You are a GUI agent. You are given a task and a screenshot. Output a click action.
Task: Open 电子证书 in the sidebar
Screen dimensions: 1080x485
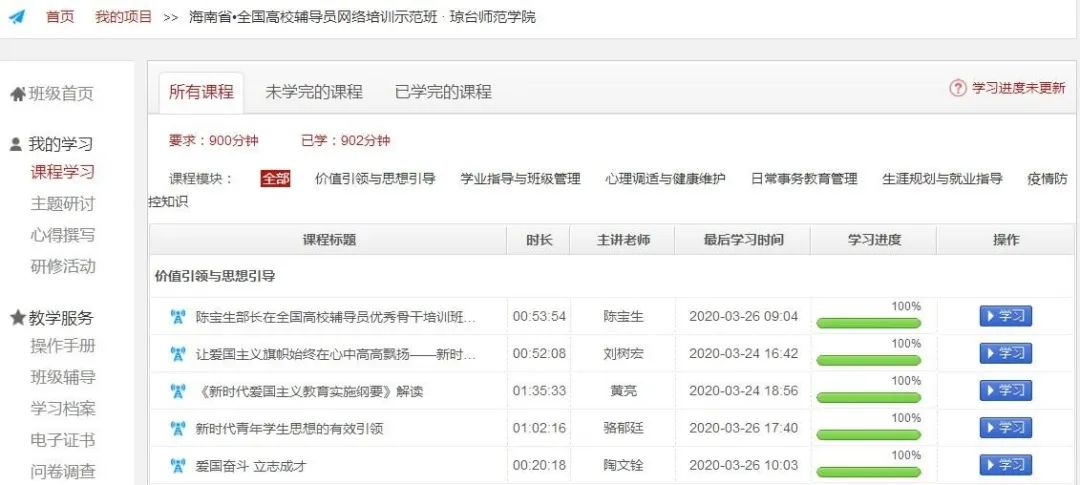pos(63,440)
